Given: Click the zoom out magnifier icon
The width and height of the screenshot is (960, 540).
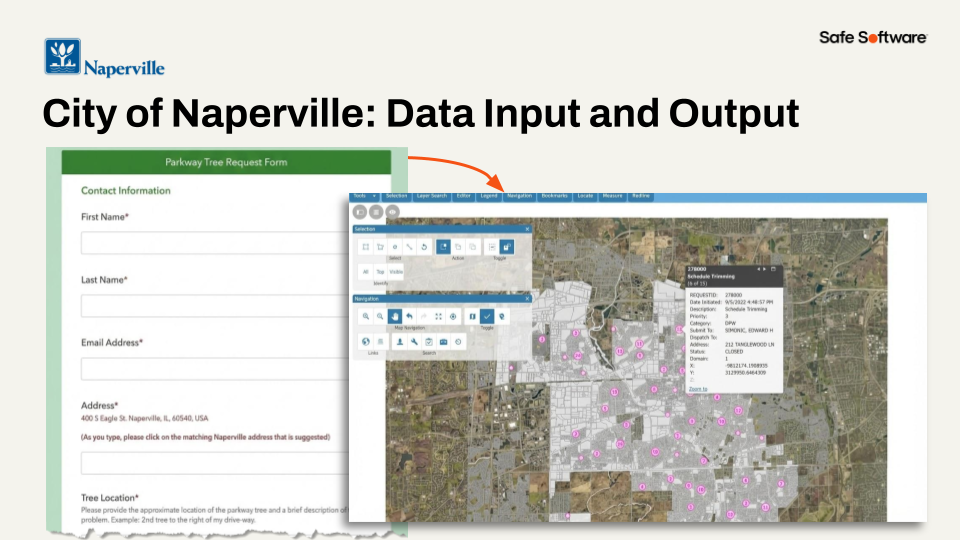Looking at the screenshot, I should (x=380, y=317).
